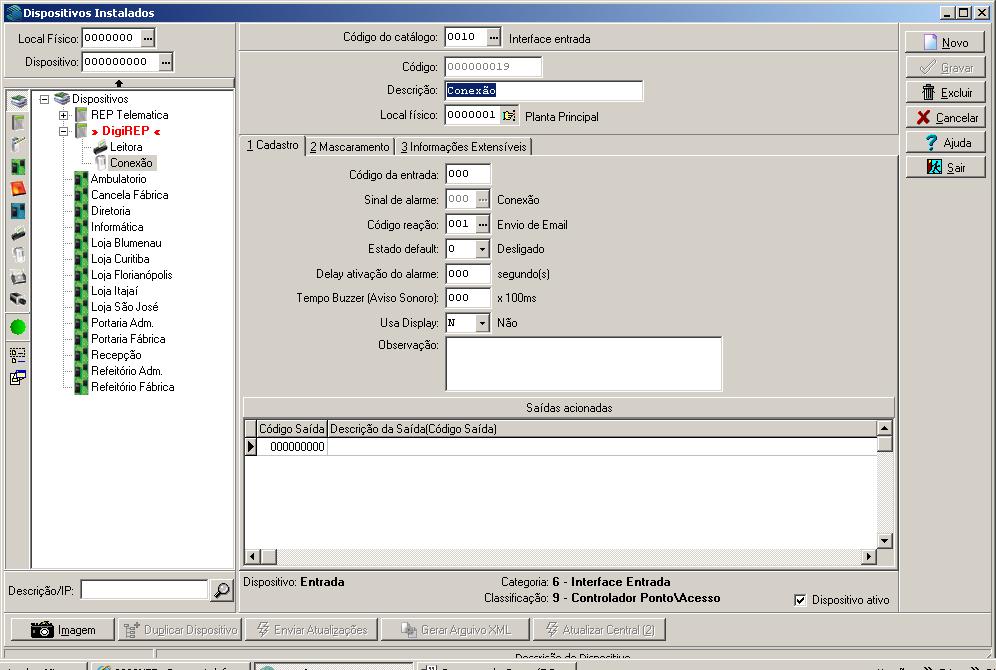Select Loja Blumenau in the device tree
This screenshot has width=996, height=670.
(126, 243)
